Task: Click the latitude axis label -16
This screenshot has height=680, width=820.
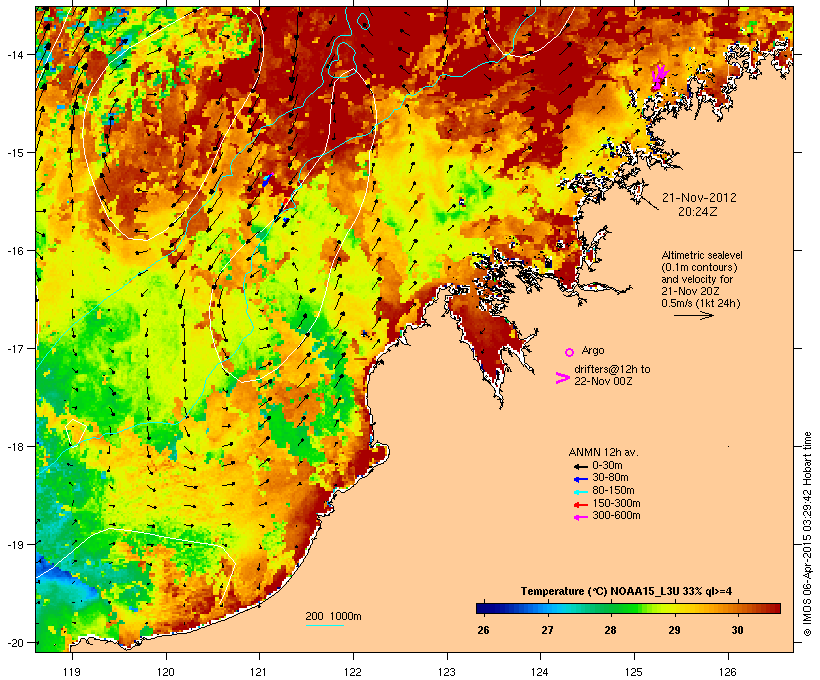Action: point(15,251)
